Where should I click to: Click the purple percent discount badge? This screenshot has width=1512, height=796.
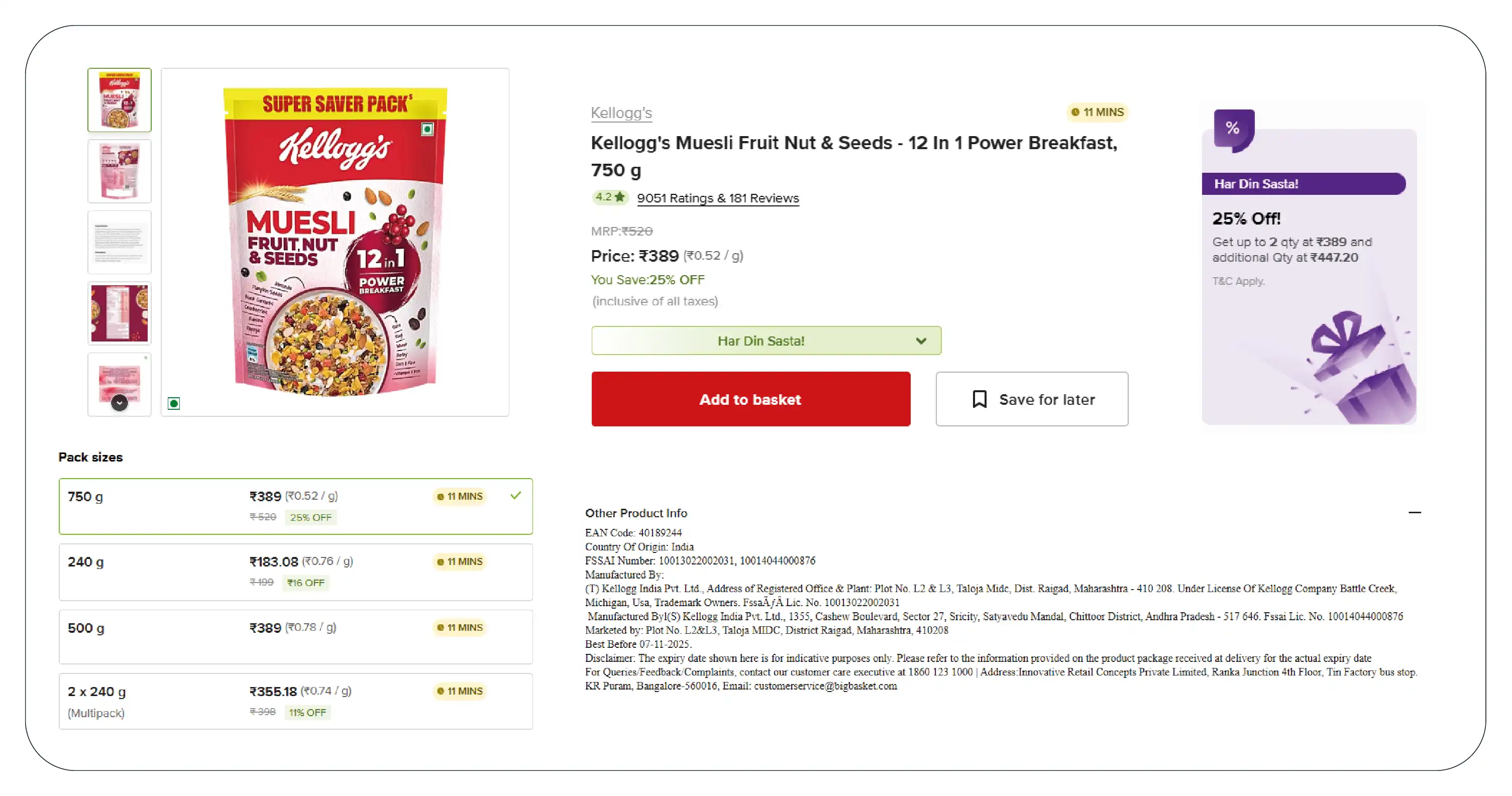click(1233, 129)
